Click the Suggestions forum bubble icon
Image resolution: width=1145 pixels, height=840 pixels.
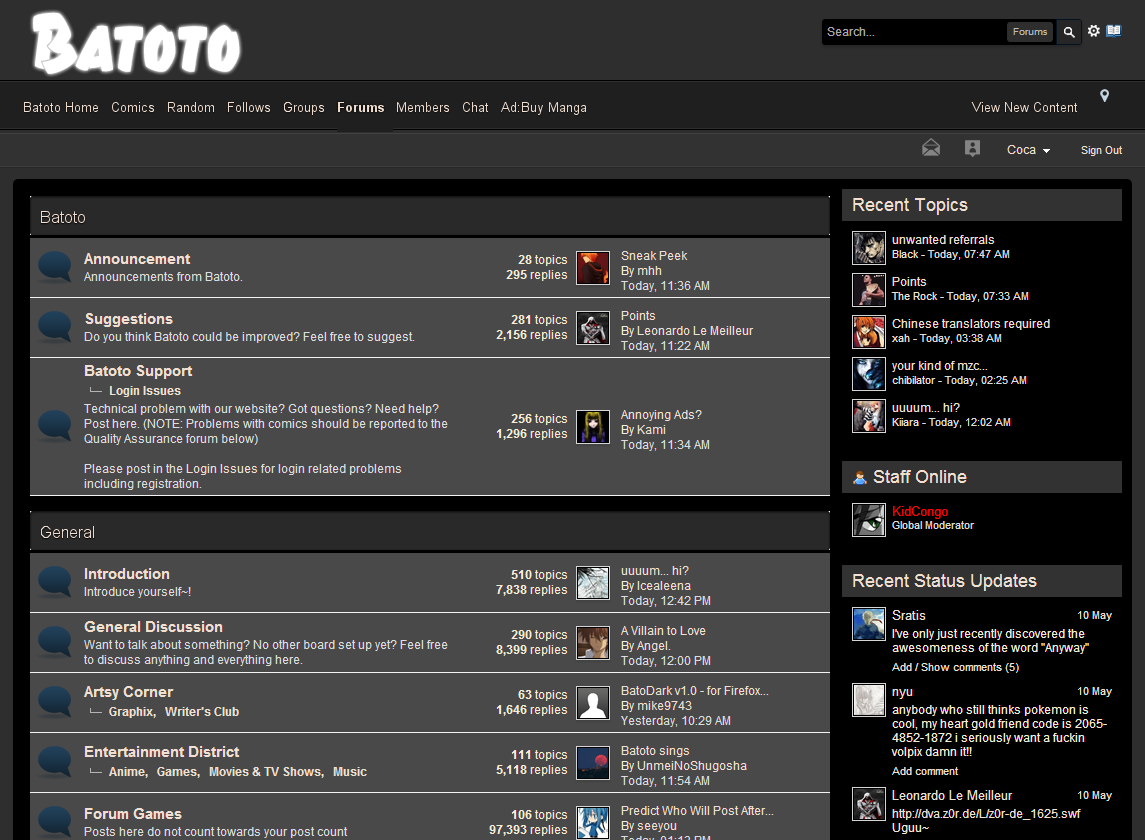[55, 327]
